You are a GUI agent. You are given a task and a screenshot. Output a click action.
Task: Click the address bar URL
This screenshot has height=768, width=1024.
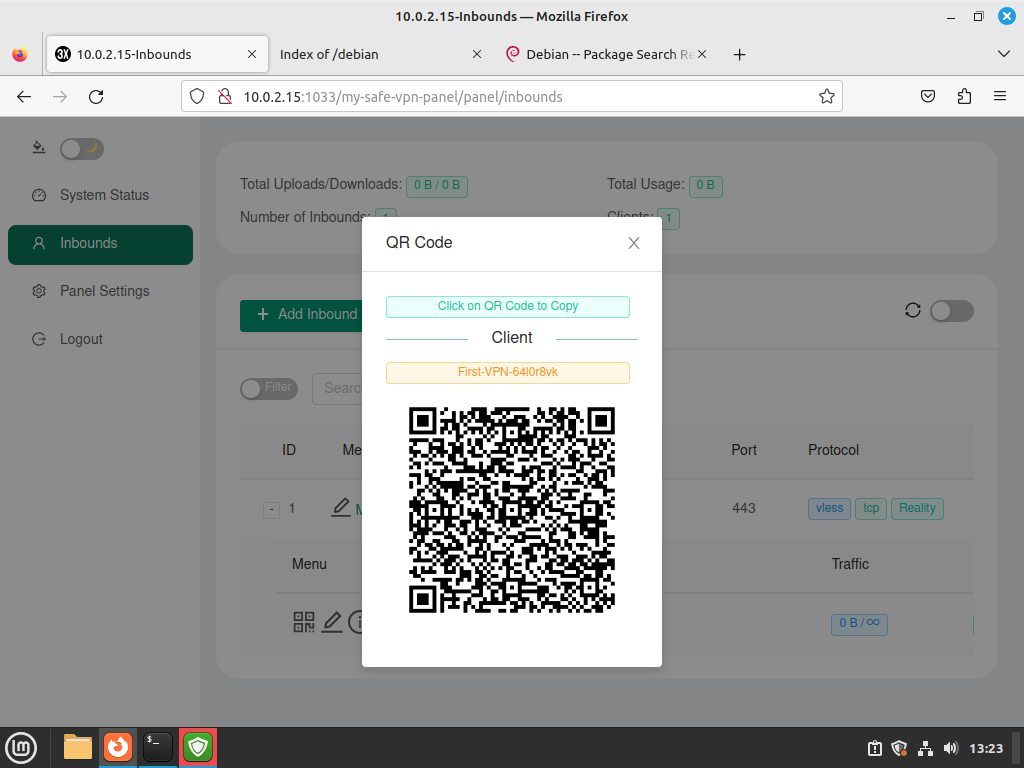click(403, 97)
